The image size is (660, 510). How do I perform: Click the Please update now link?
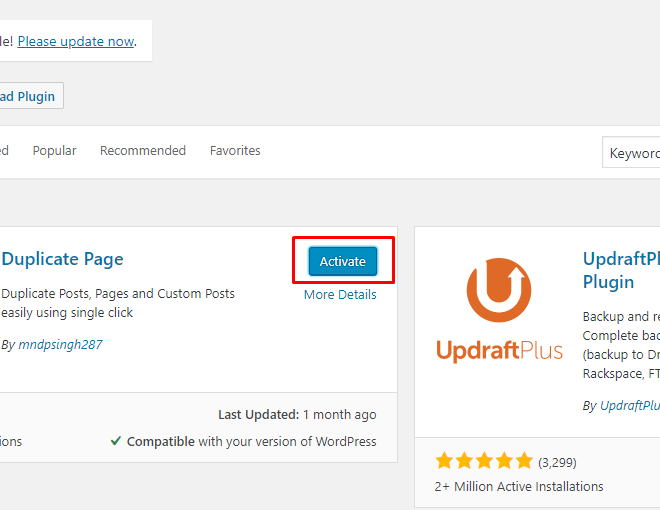[76, 41]
